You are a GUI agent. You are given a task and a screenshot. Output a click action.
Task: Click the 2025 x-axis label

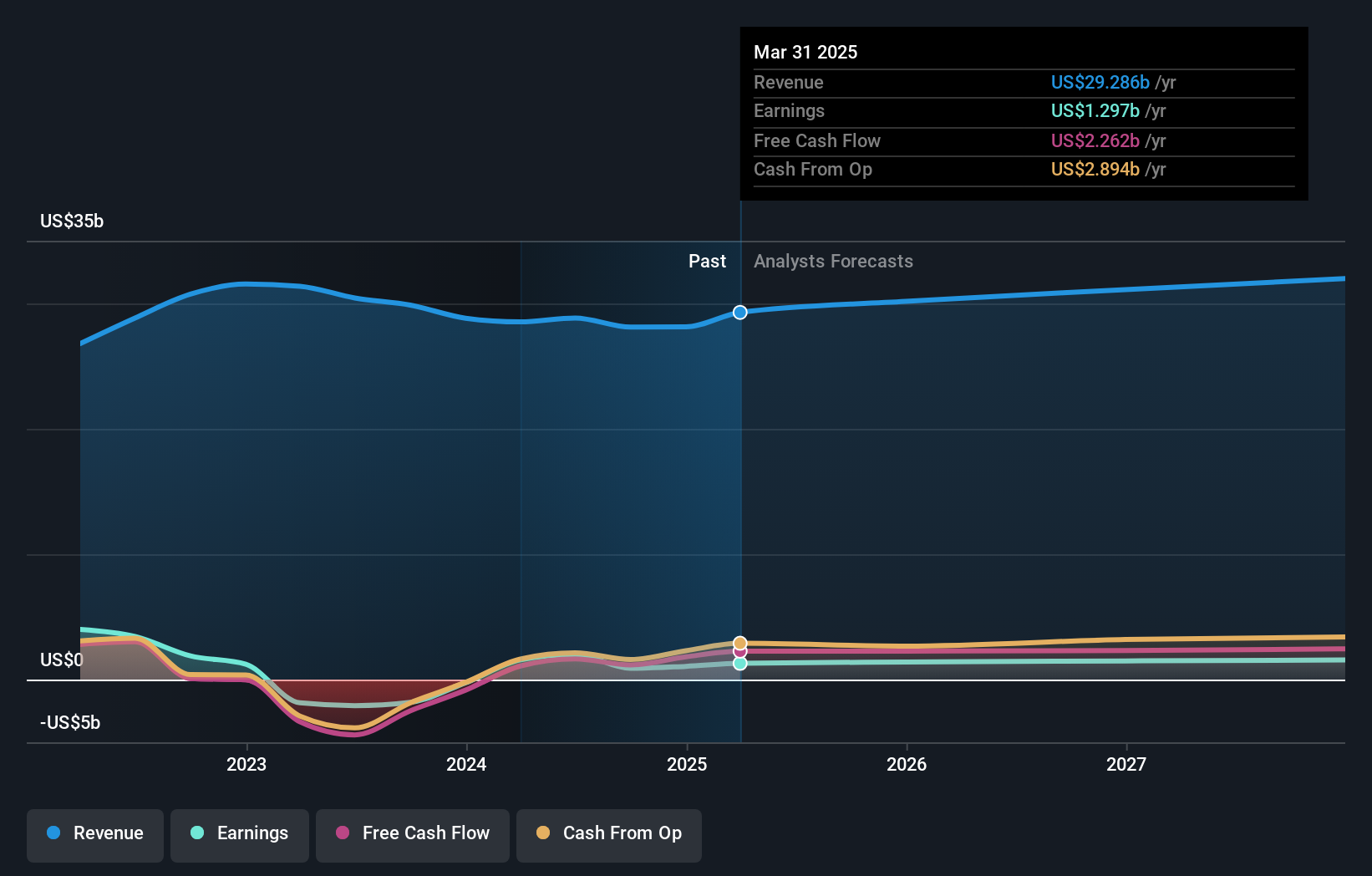[x=687, y=764]
